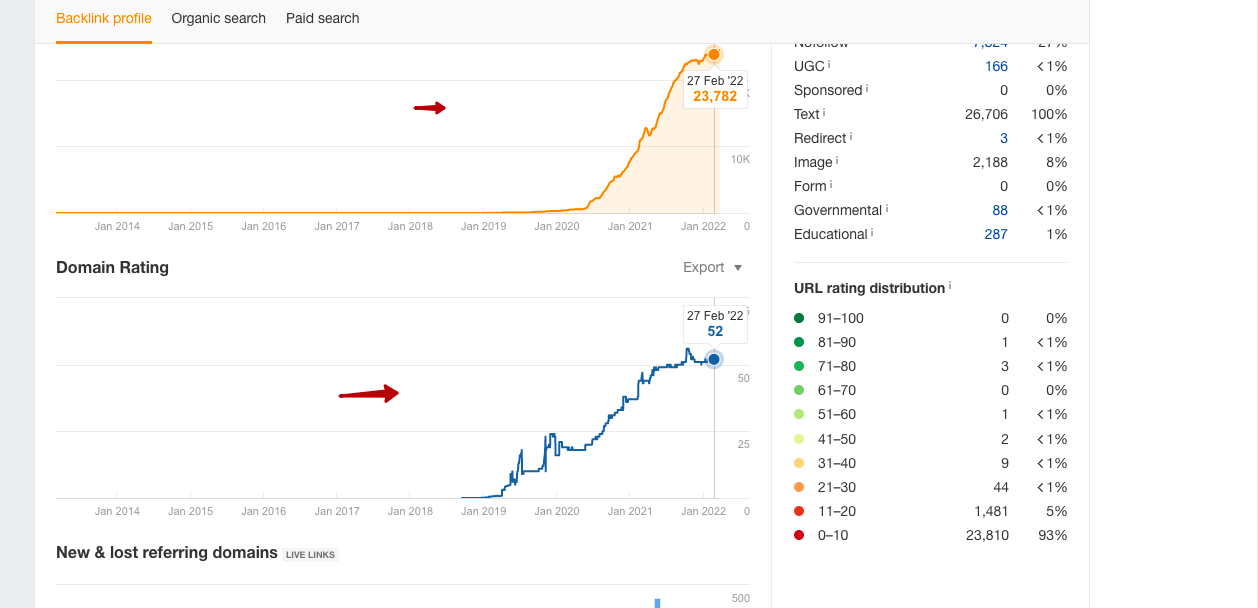The width and height of the screenshot is (1258, 608).
Task: Click the red dot for 0–10 rating
Action: point(799,535)
